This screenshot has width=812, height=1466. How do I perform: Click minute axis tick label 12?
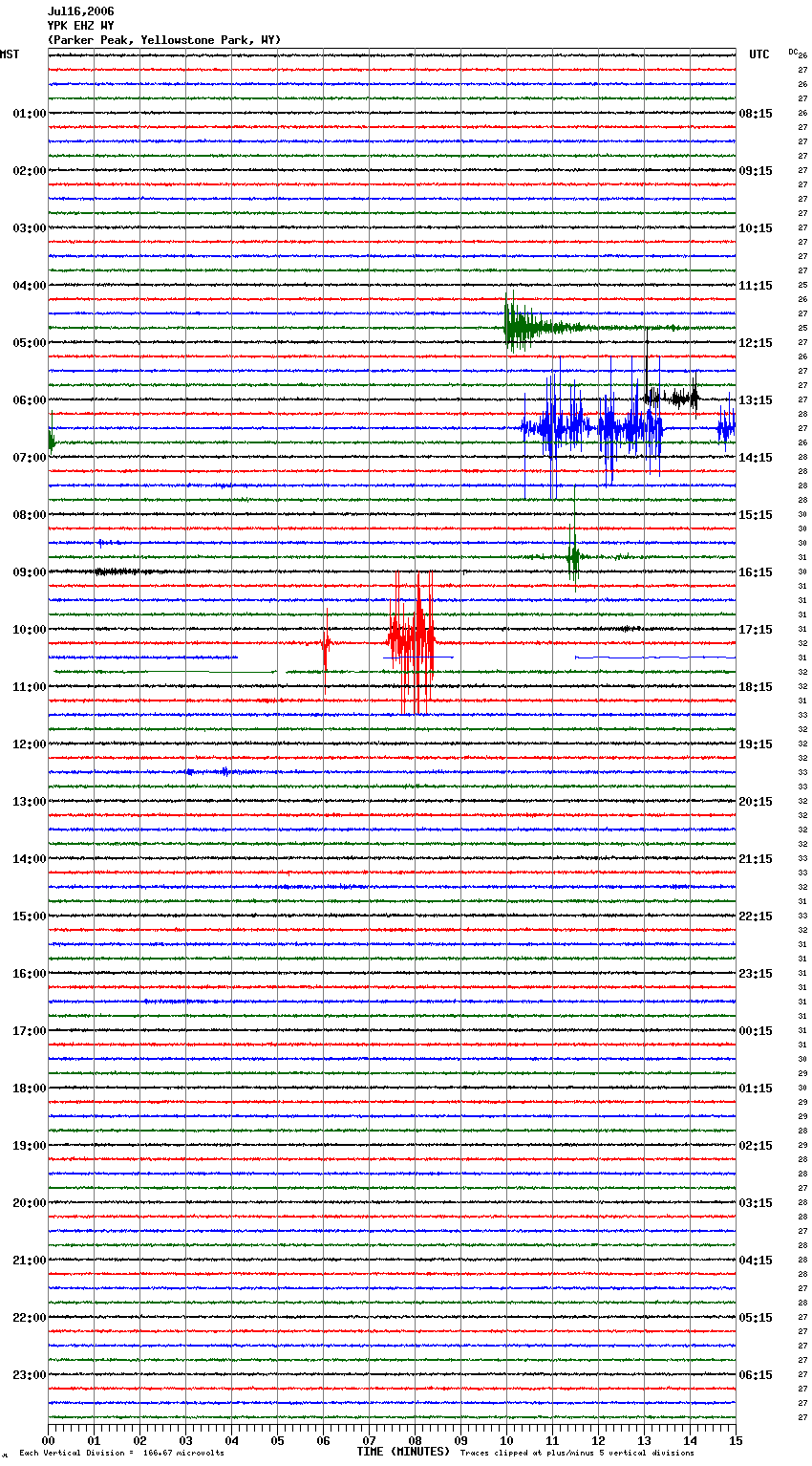(x=598, y=1440)
